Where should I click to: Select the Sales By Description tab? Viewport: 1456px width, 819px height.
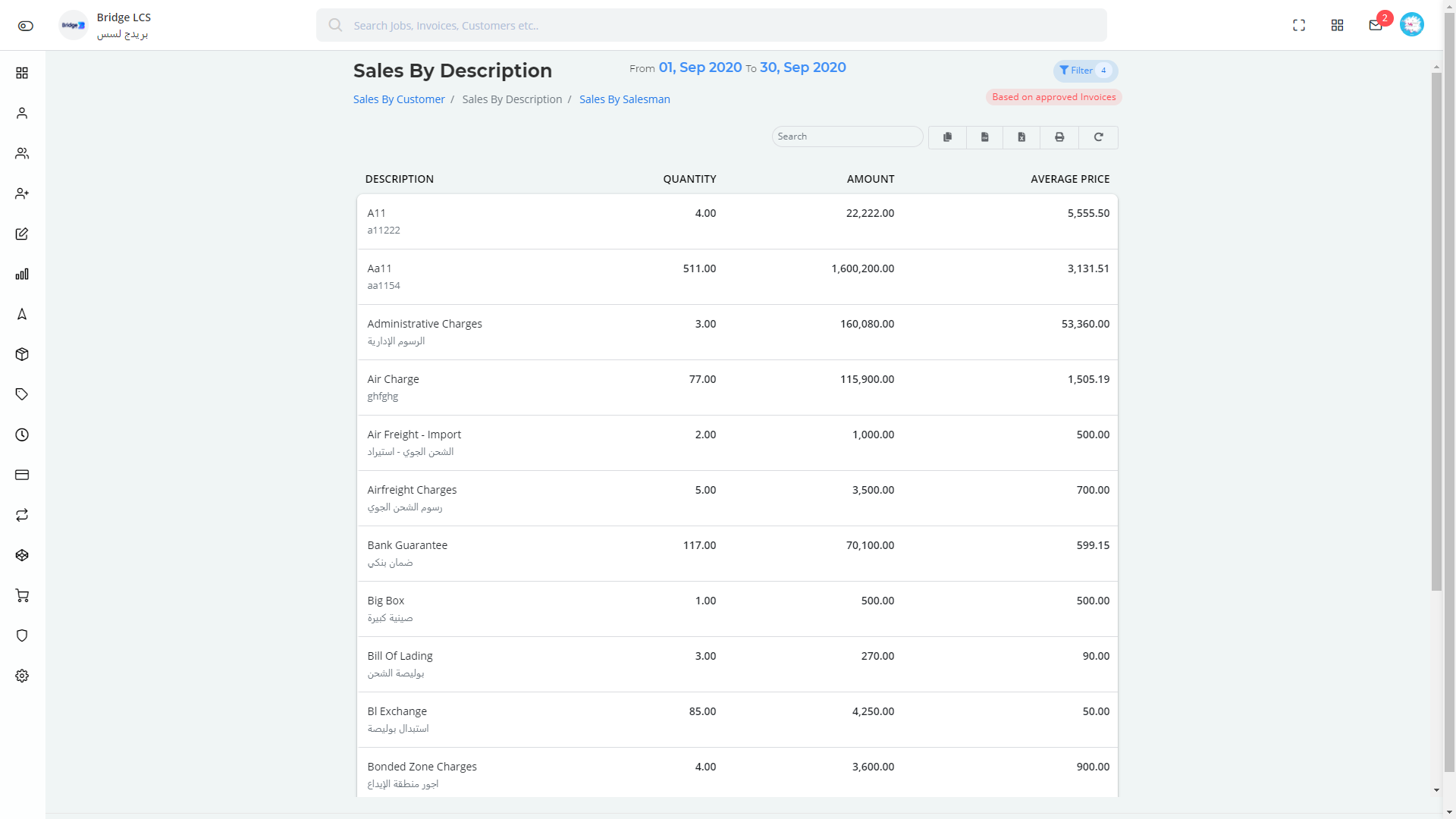pos(511,99)
